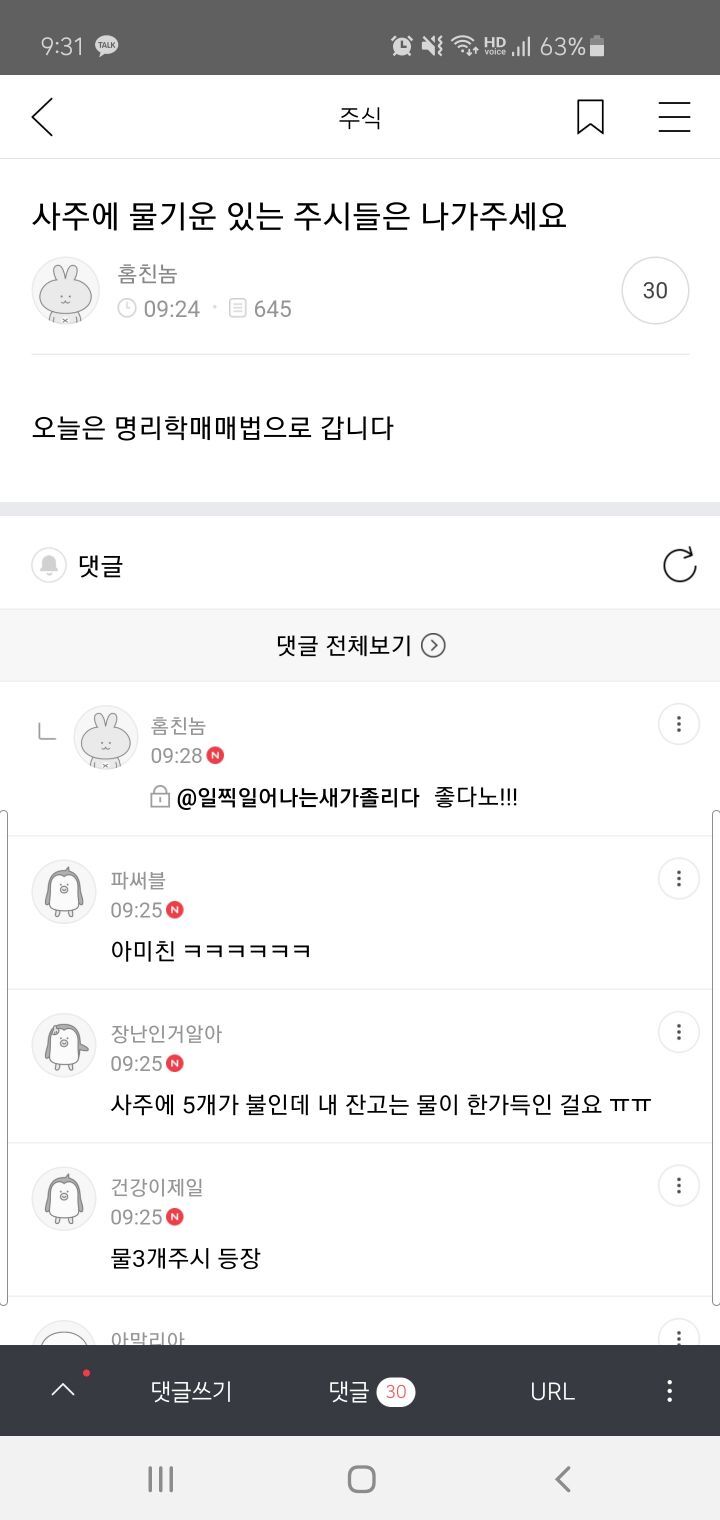Open options menu for 파써블's comment
720x1520 pixels.
click(678, 878)
